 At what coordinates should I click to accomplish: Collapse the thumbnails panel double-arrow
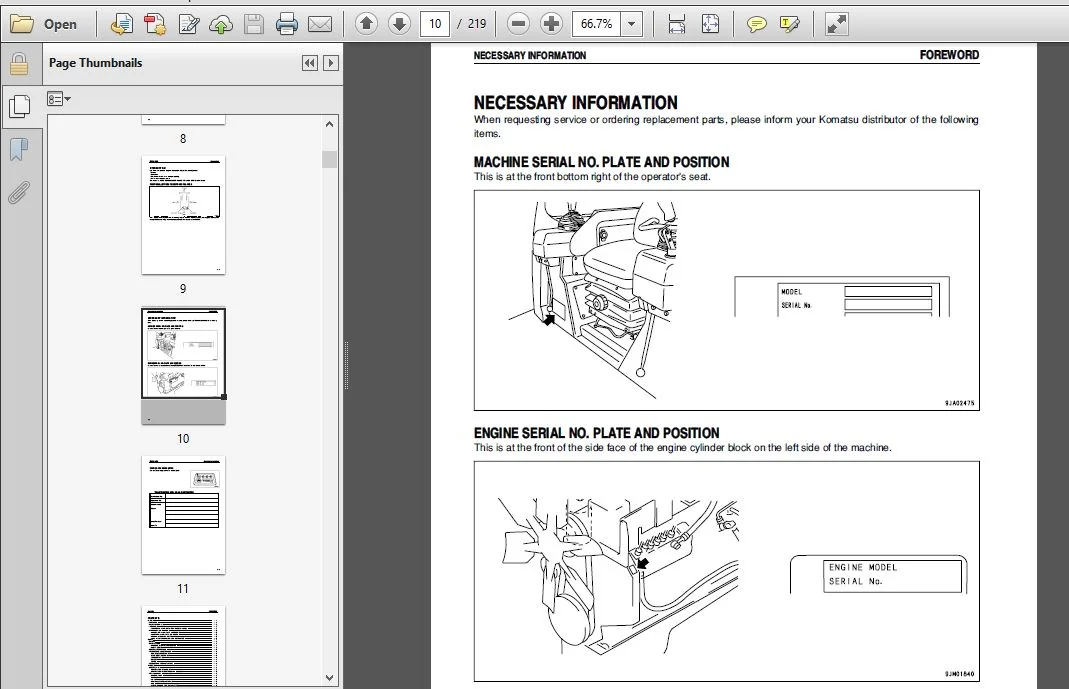coord(310,63)
